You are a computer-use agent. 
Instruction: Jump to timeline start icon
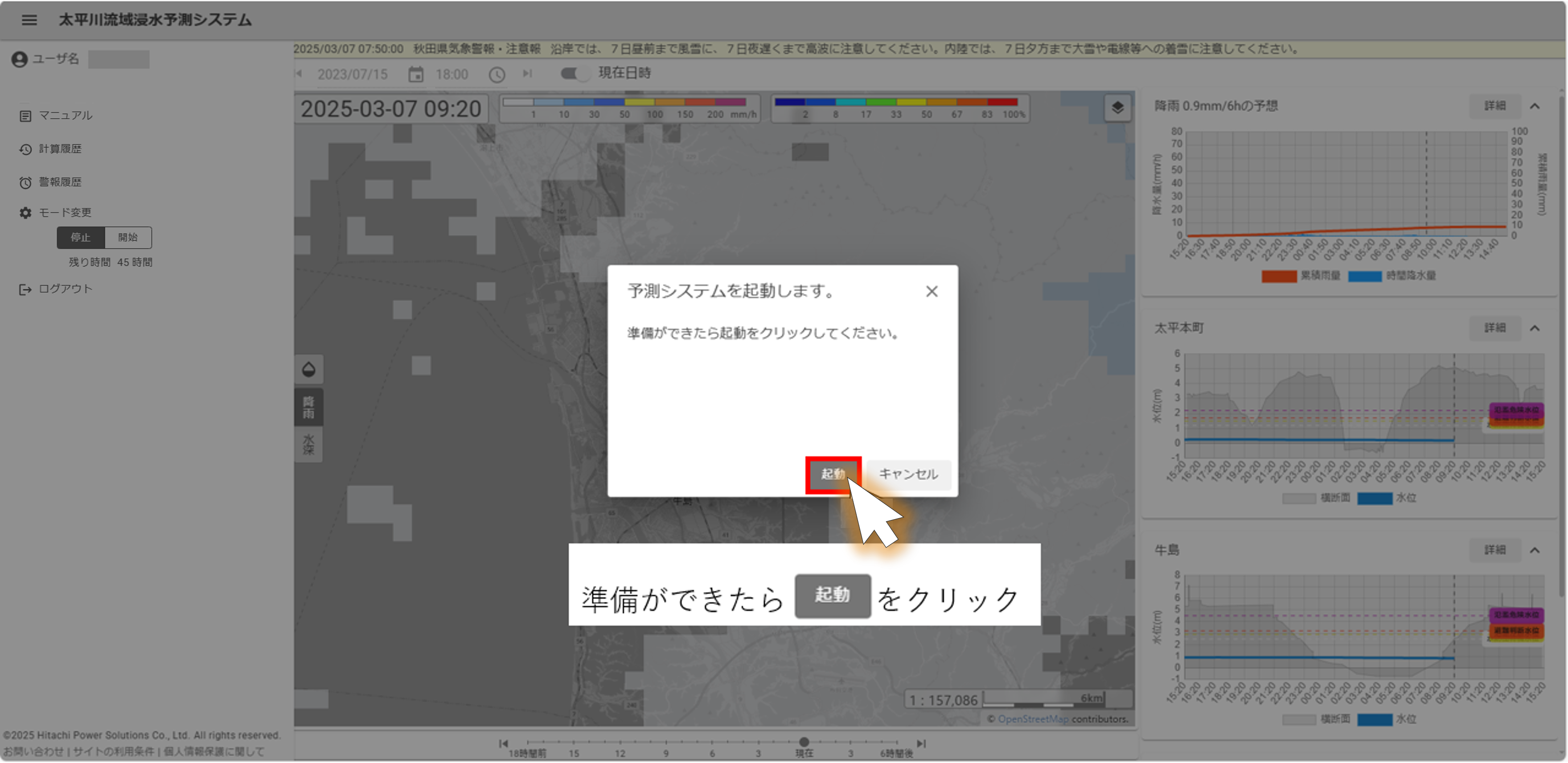point(503,743)
